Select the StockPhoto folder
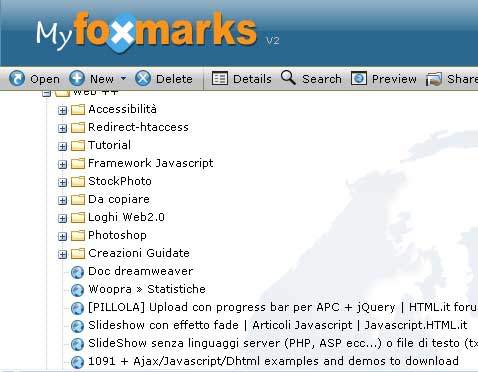 [x=120, y=181]
